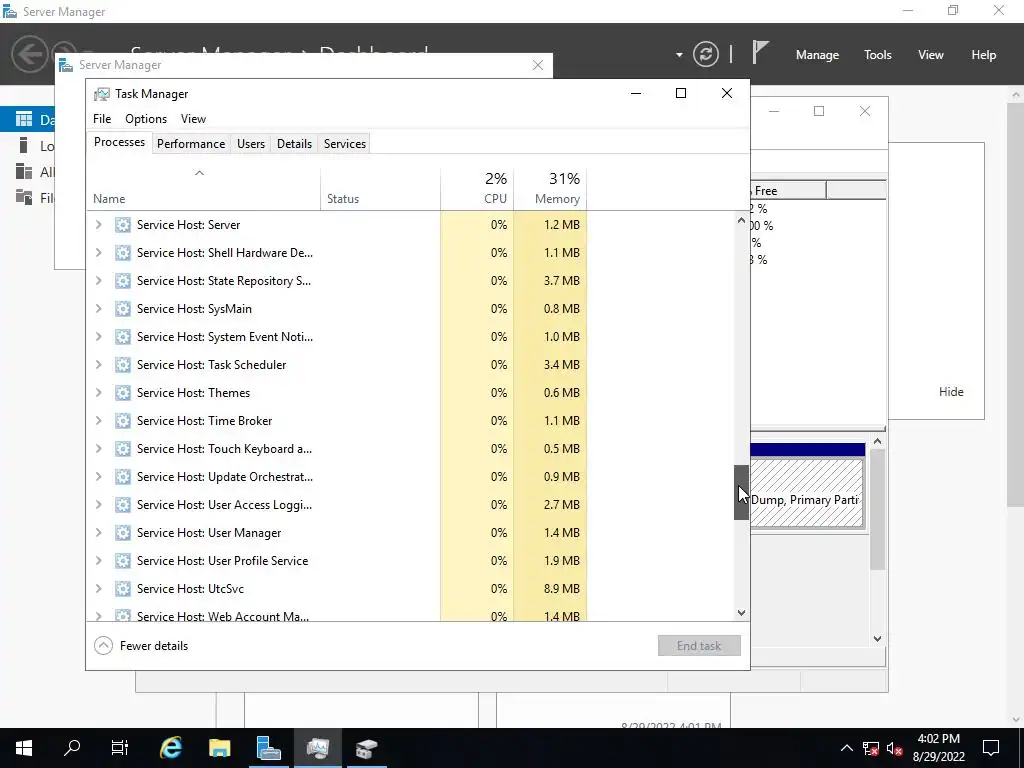Expand Service Host: User Profile Service row
1024x768 pixels.
[x=99, y=561]
